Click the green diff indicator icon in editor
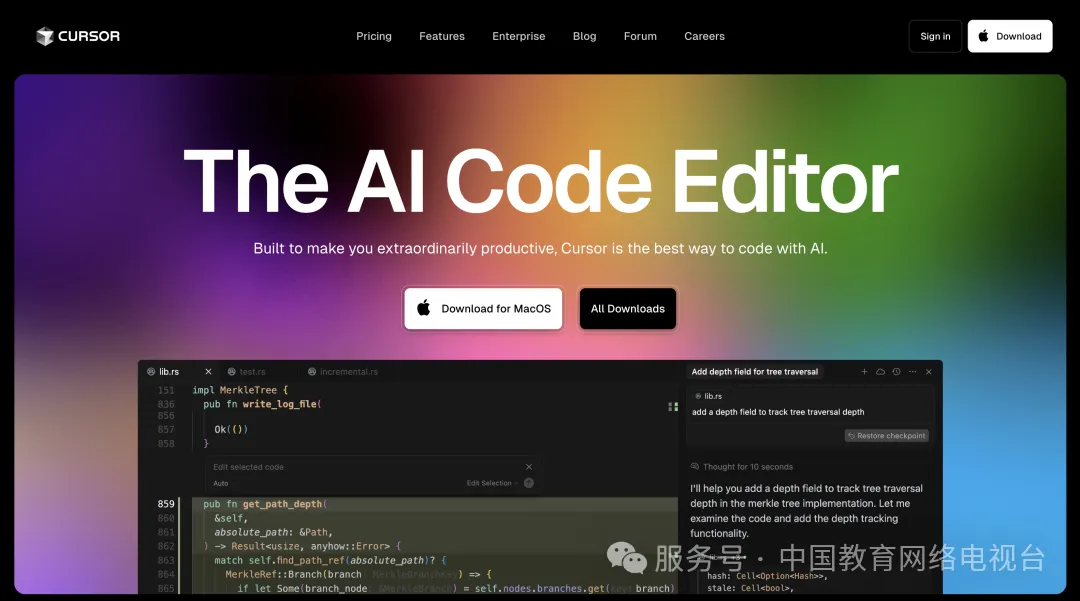Viewport: 1080px width, 601px height. 673,407
